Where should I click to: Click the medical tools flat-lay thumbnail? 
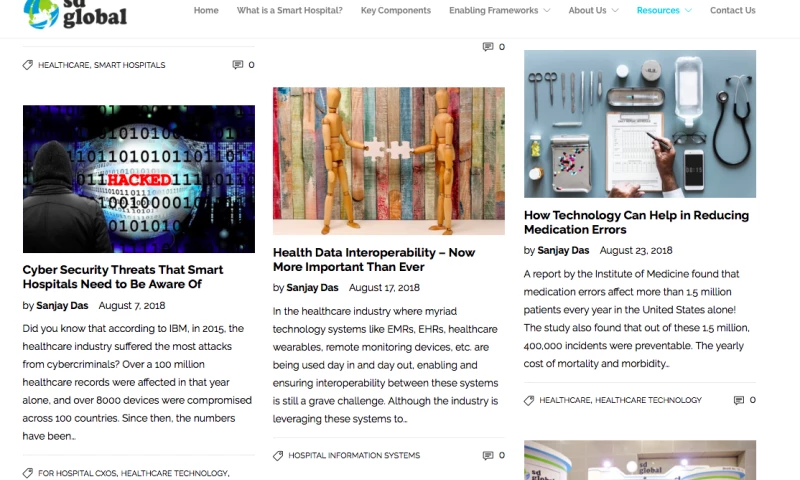(640, 124)
